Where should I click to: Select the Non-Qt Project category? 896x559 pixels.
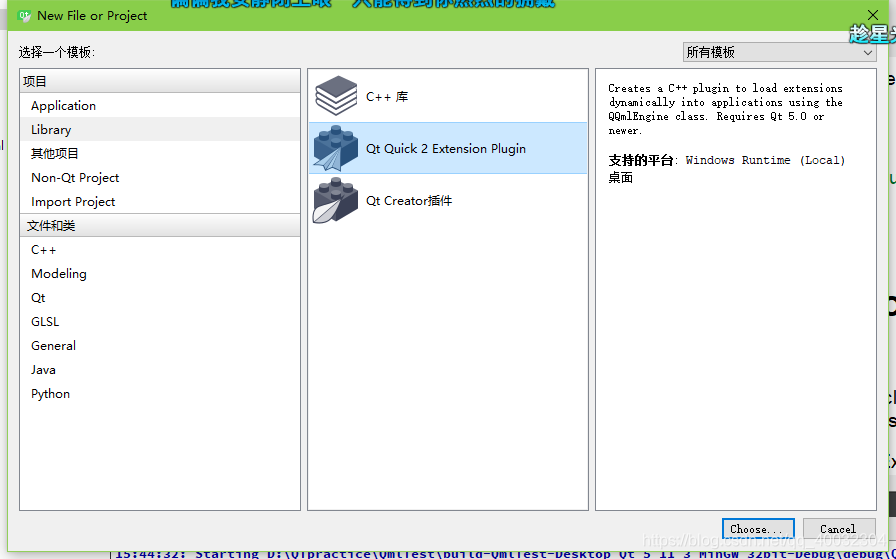160,177
